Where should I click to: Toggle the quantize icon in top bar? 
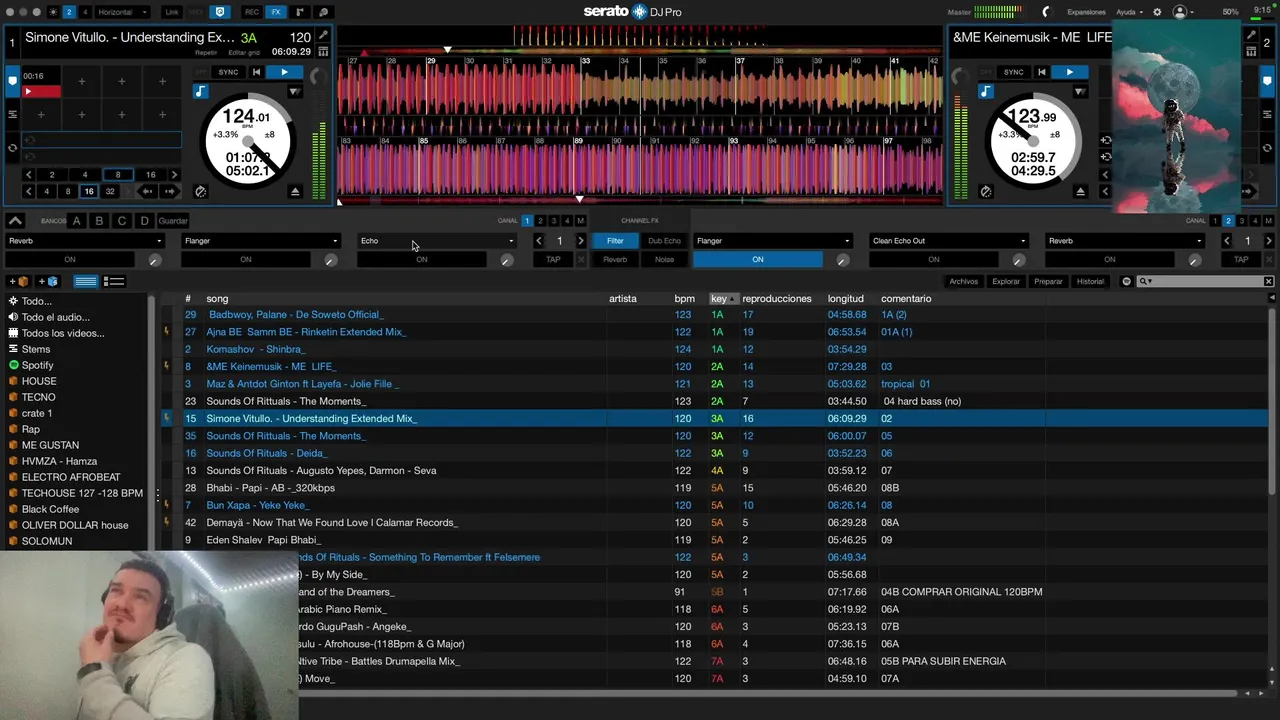click(x=220, y=12)
